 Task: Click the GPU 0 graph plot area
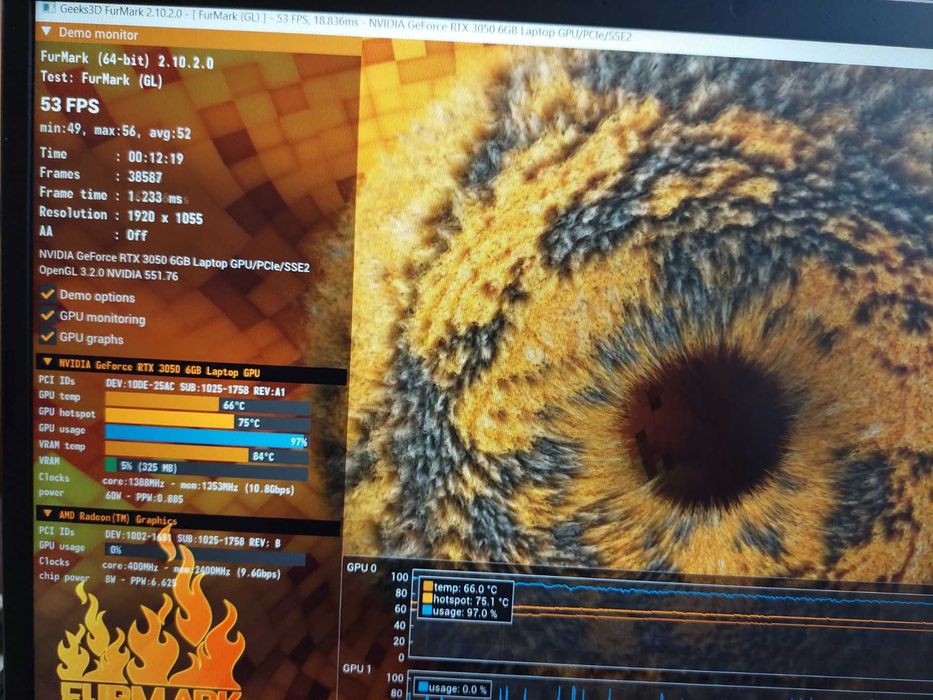(x=672, y=616)
